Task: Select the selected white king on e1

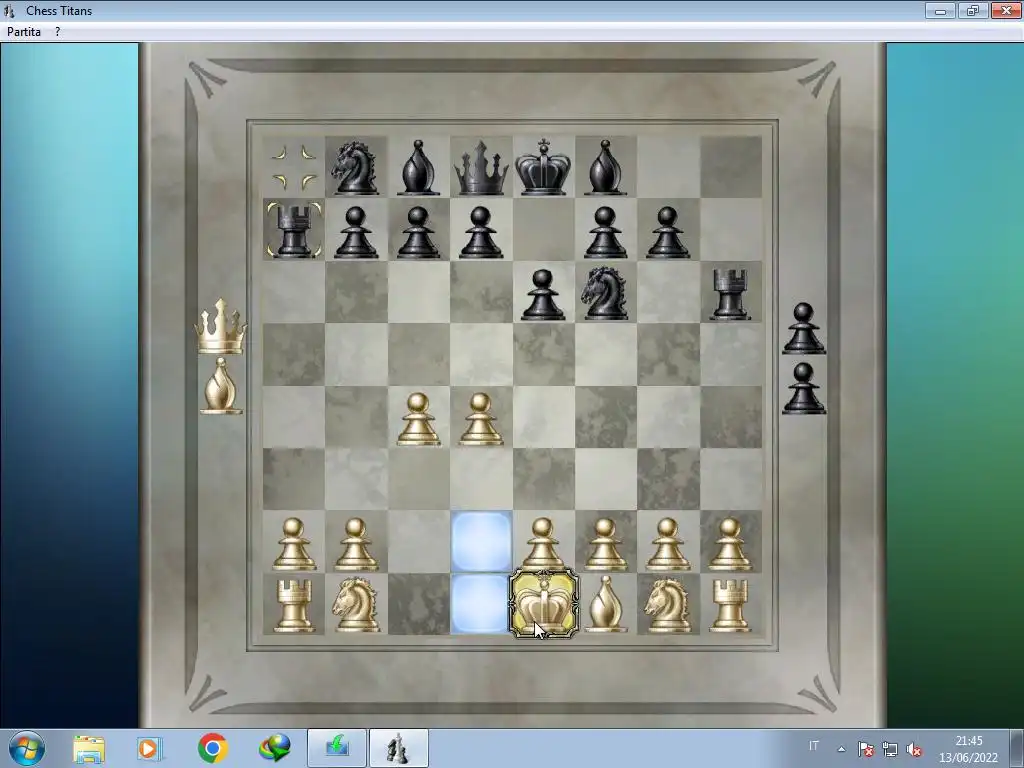Action: [543, 603]
